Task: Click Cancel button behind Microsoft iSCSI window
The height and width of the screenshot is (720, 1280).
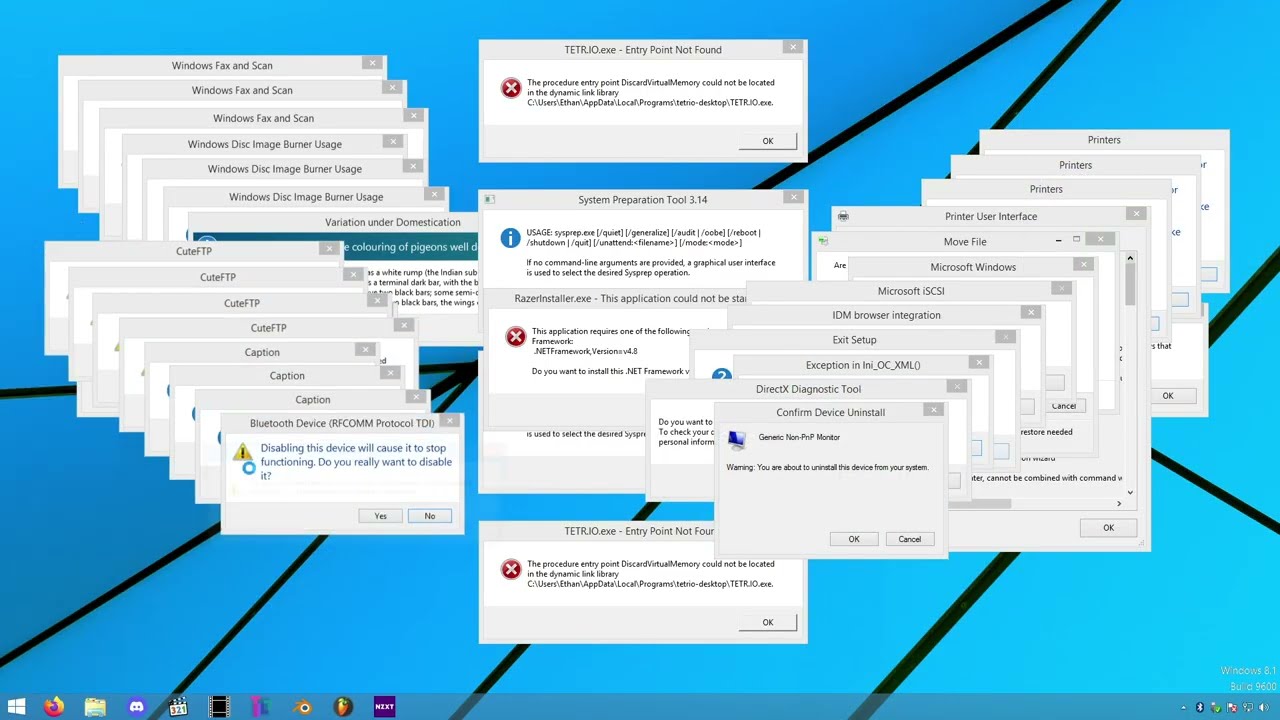Action: tap(1063, 406)
